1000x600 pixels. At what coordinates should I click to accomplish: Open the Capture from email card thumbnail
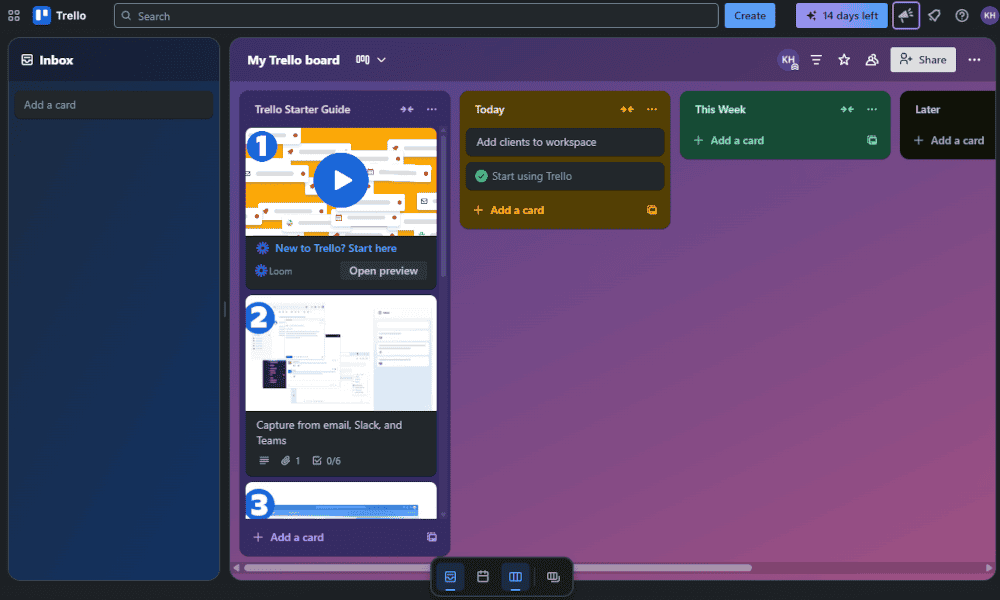pyautogui.click(x=341, y=353)
